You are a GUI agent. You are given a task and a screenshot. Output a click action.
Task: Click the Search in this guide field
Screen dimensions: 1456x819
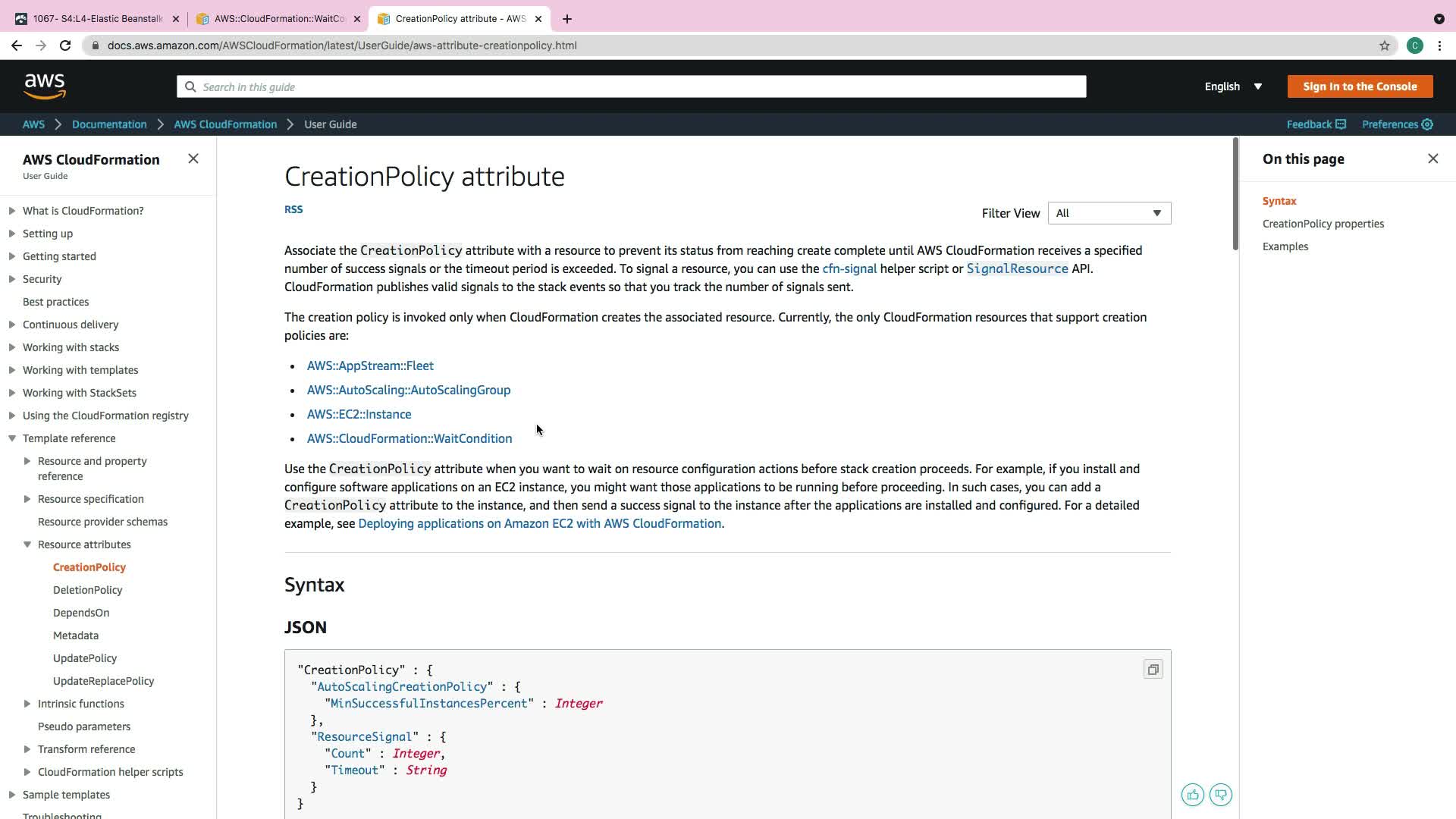click(631, 86)
